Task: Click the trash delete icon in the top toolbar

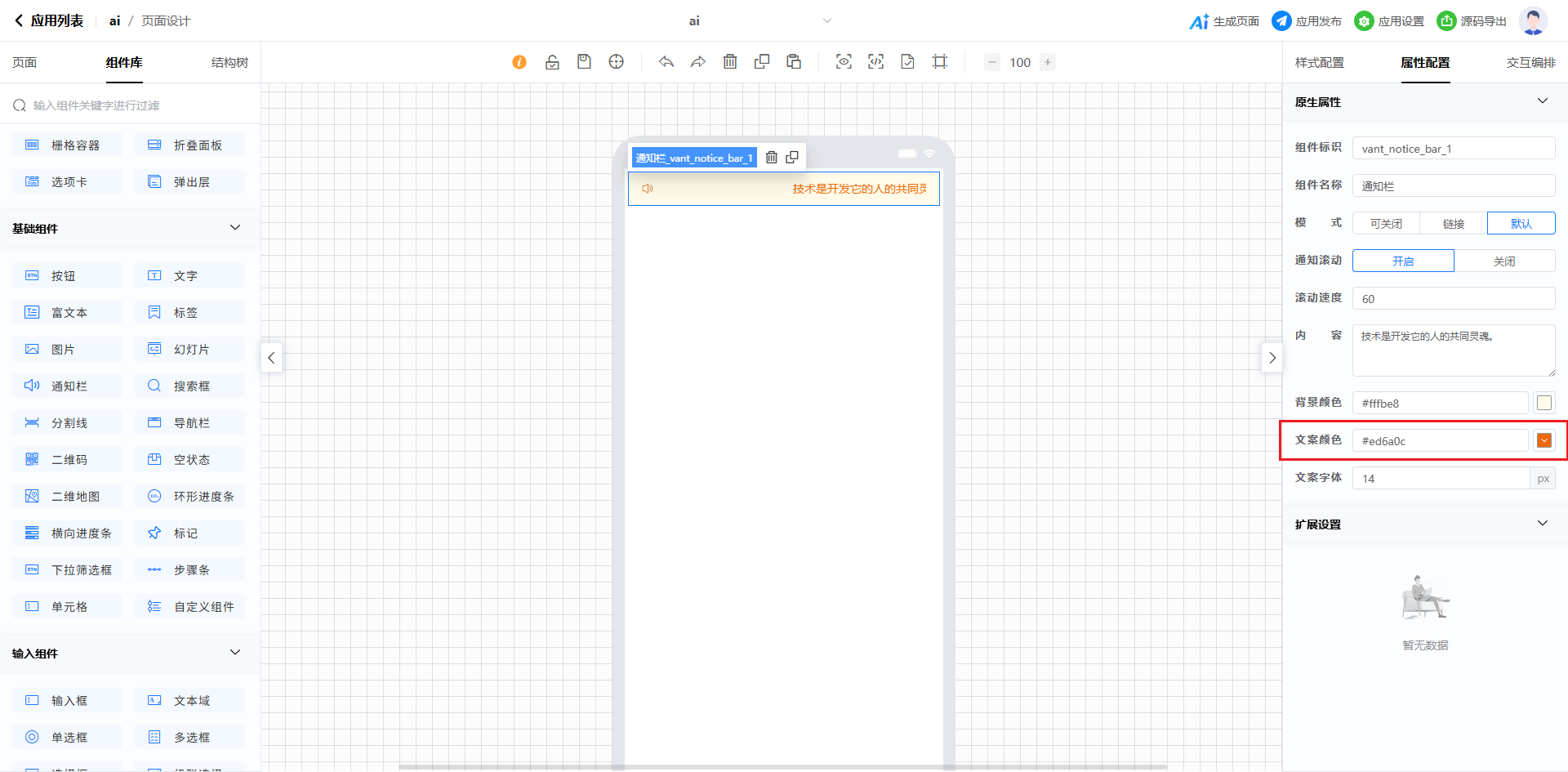Action: pyautogui.click(x=730, y=62)
